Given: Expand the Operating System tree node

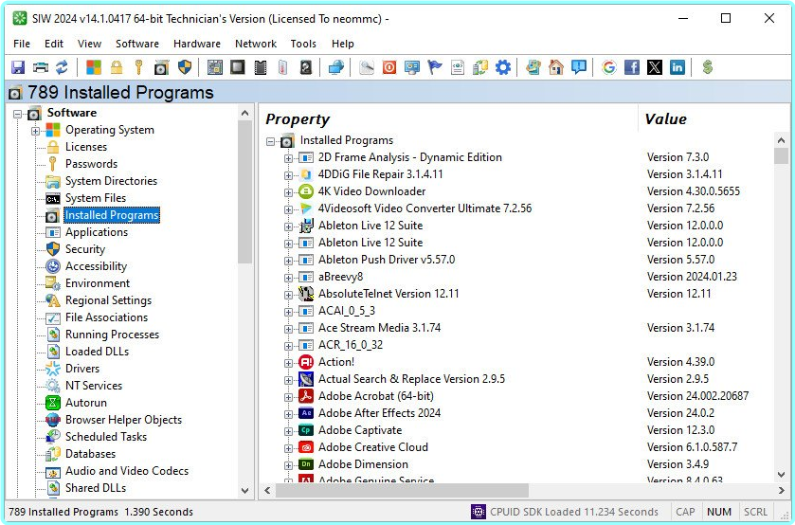Looking at the screenshot, I should pyautogui.click(x=35, y=130).
